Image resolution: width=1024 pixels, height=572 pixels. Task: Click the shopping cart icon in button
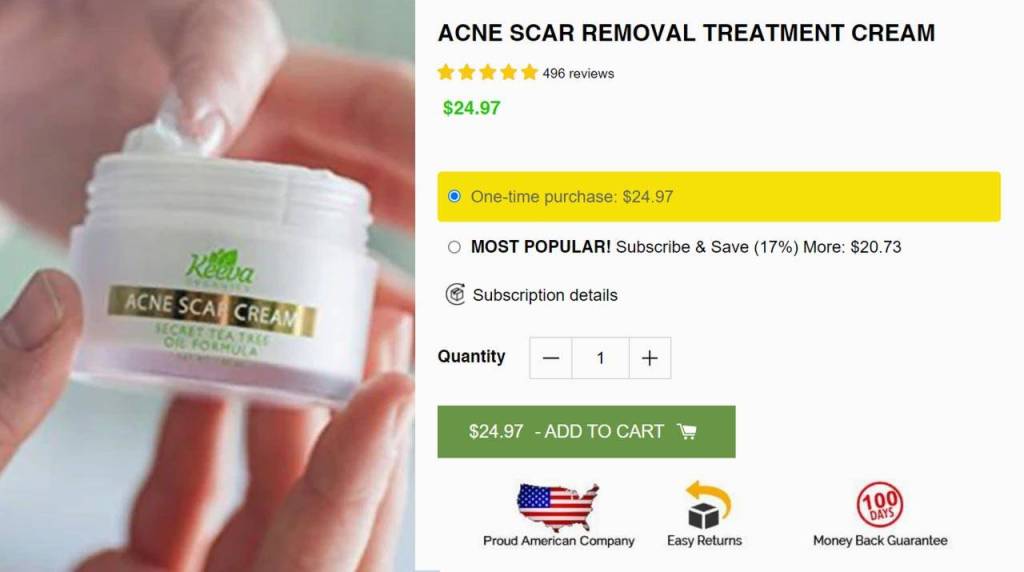click(686, 432)
